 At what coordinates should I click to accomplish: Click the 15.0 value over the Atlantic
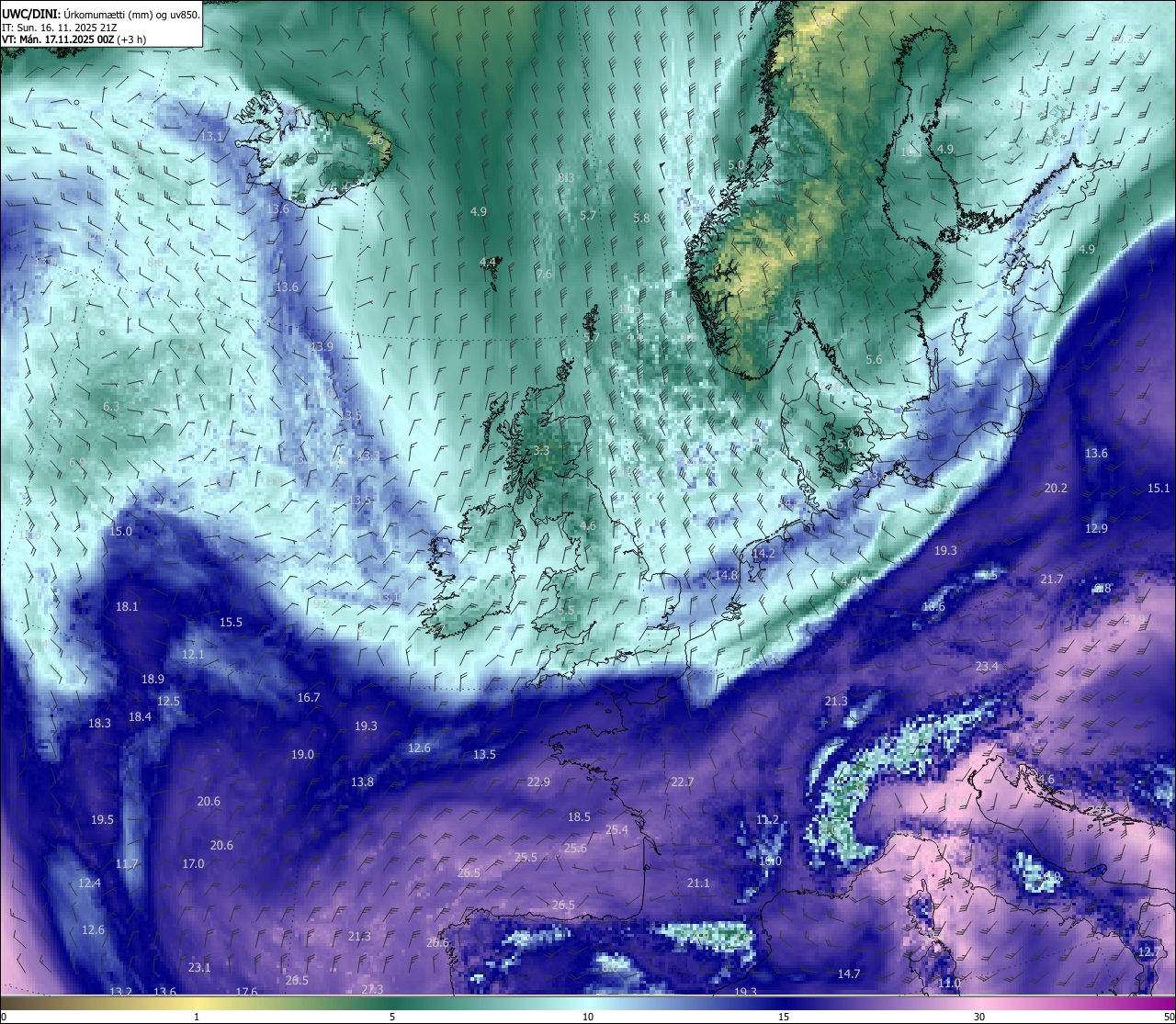(x=120, y=531)
